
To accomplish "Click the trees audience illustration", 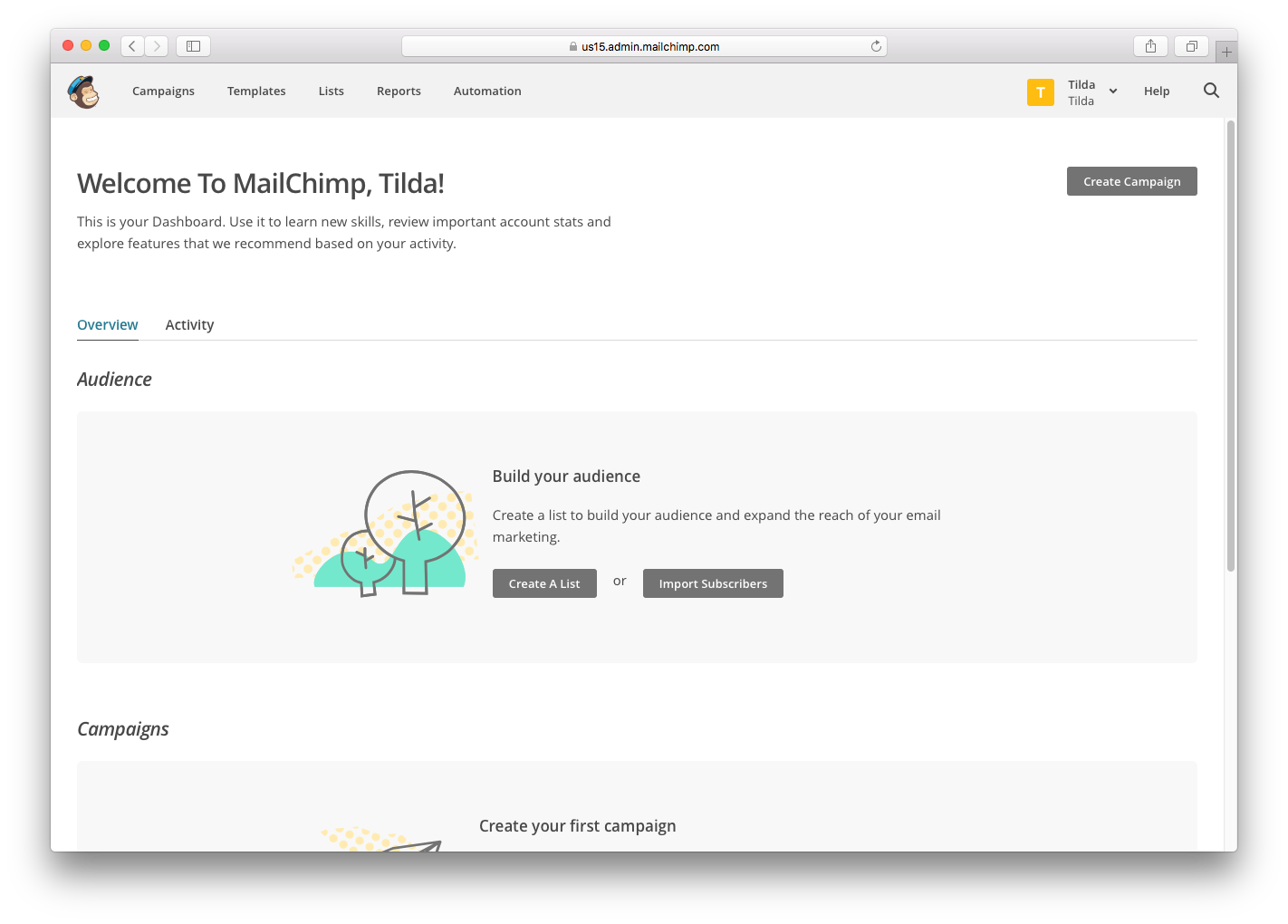I will [x=386, y=533].
